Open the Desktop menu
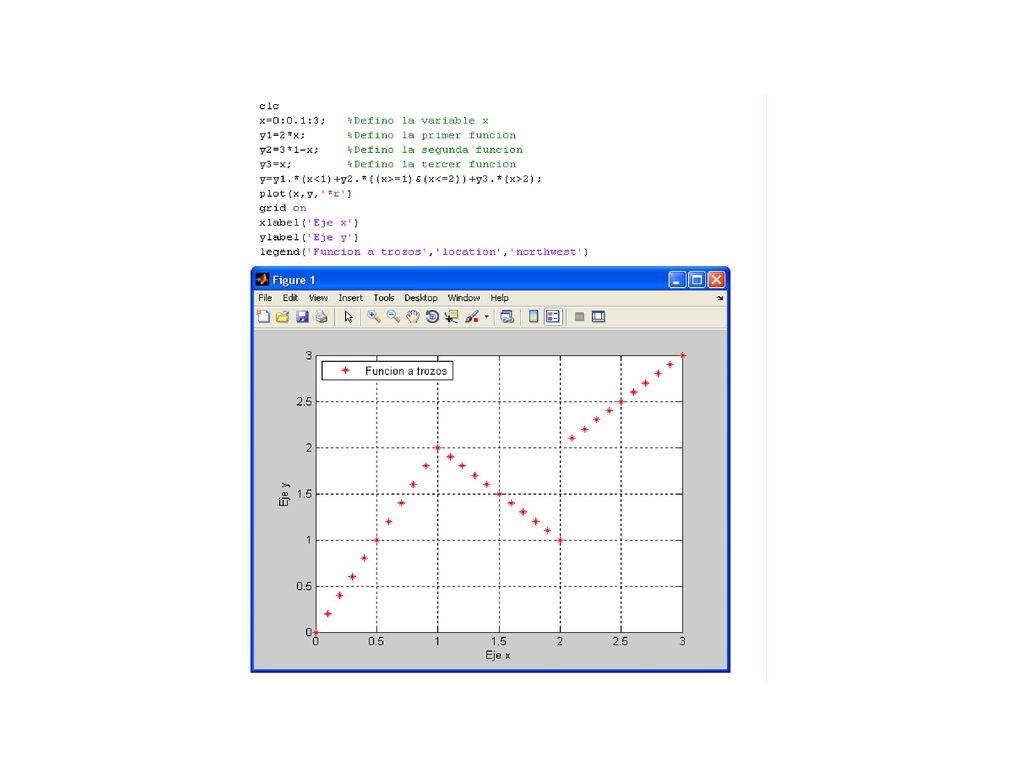 (421, 298)
